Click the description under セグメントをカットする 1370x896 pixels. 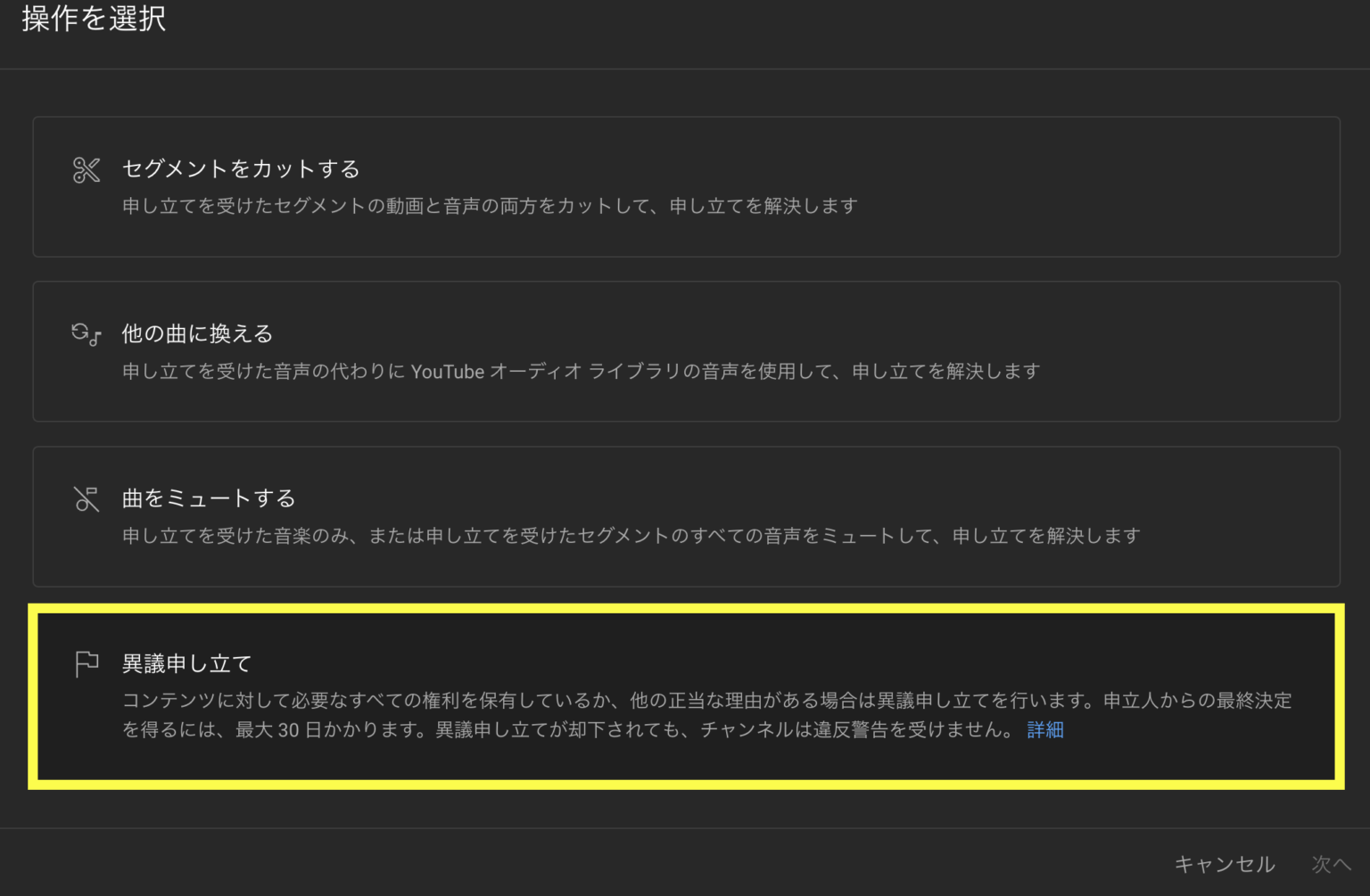click(x=491, y=206)
